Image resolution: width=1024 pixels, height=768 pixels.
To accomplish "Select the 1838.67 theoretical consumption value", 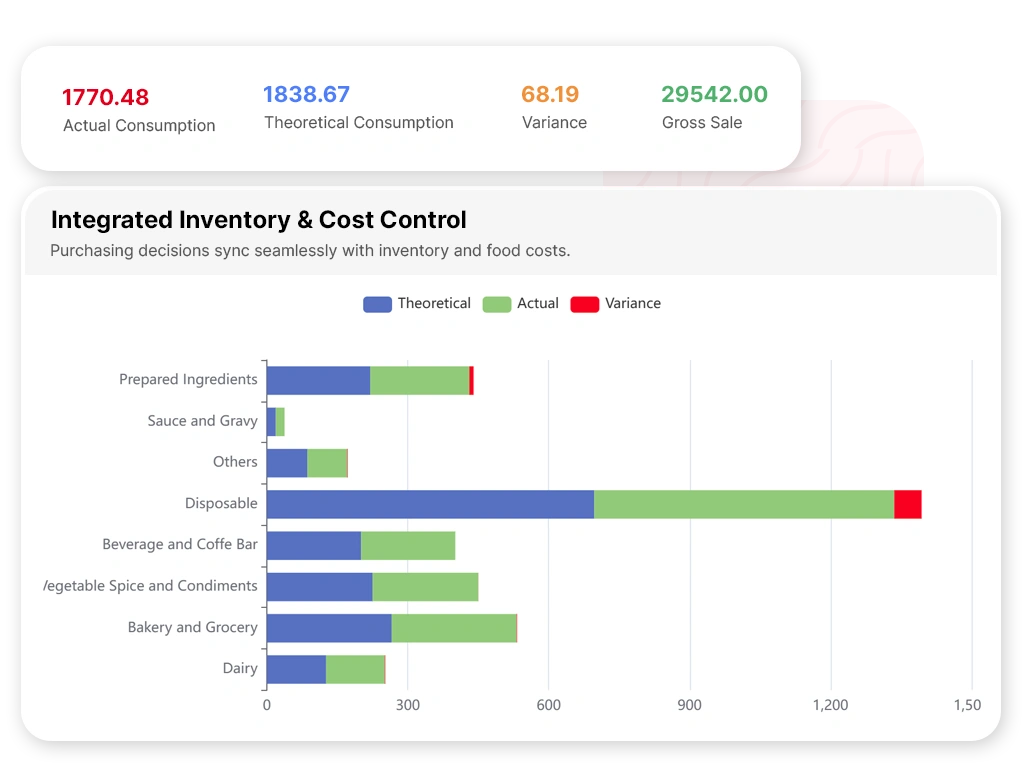I will coord(306,95).
